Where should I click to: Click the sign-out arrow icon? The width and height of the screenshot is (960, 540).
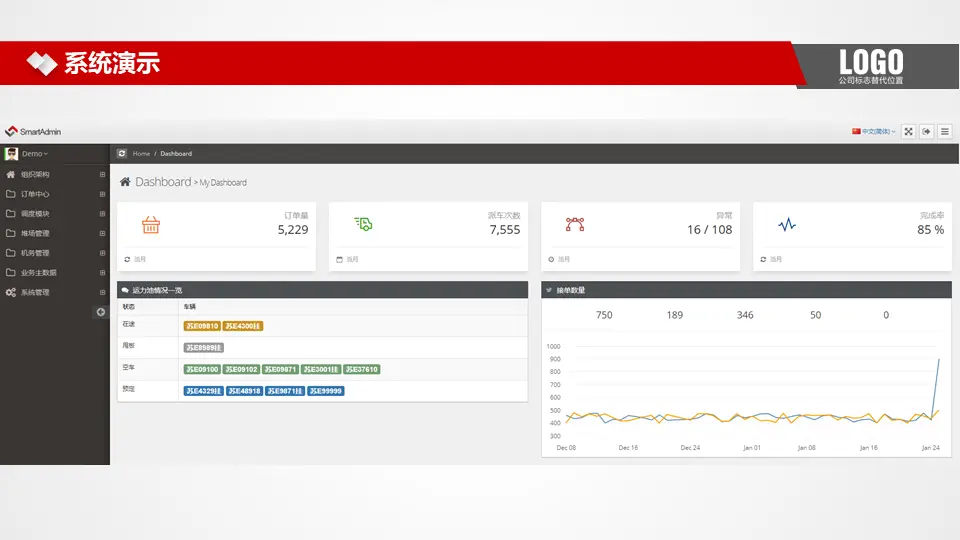coord(927,131)
